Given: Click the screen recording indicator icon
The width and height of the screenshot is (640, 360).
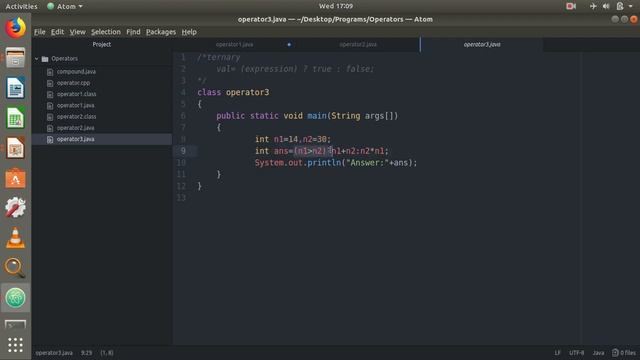Looking at the screenshot, I should pos(571,6).
